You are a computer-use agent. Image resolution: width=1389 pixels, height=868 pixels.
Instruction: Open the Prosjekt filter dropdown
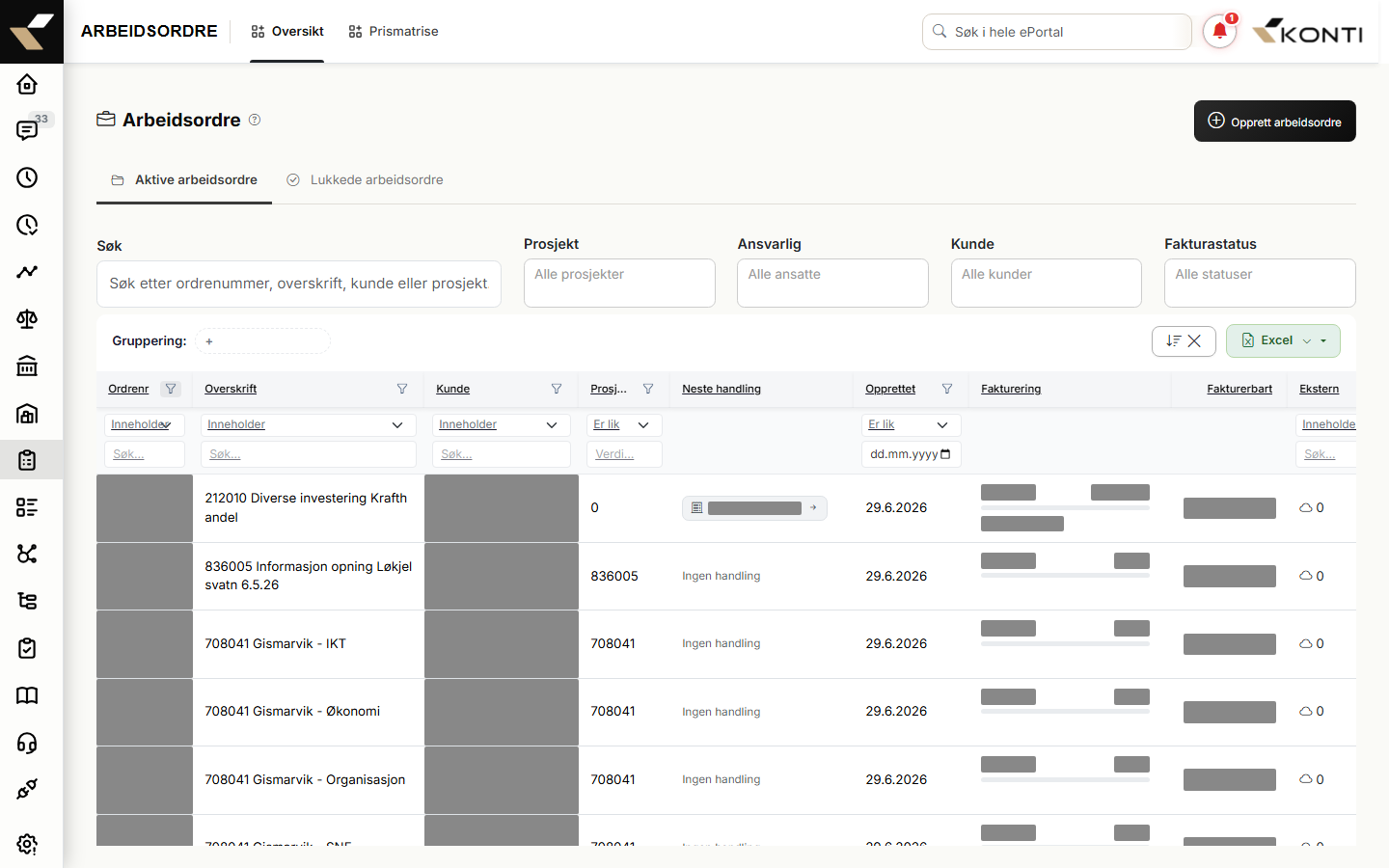619,283
